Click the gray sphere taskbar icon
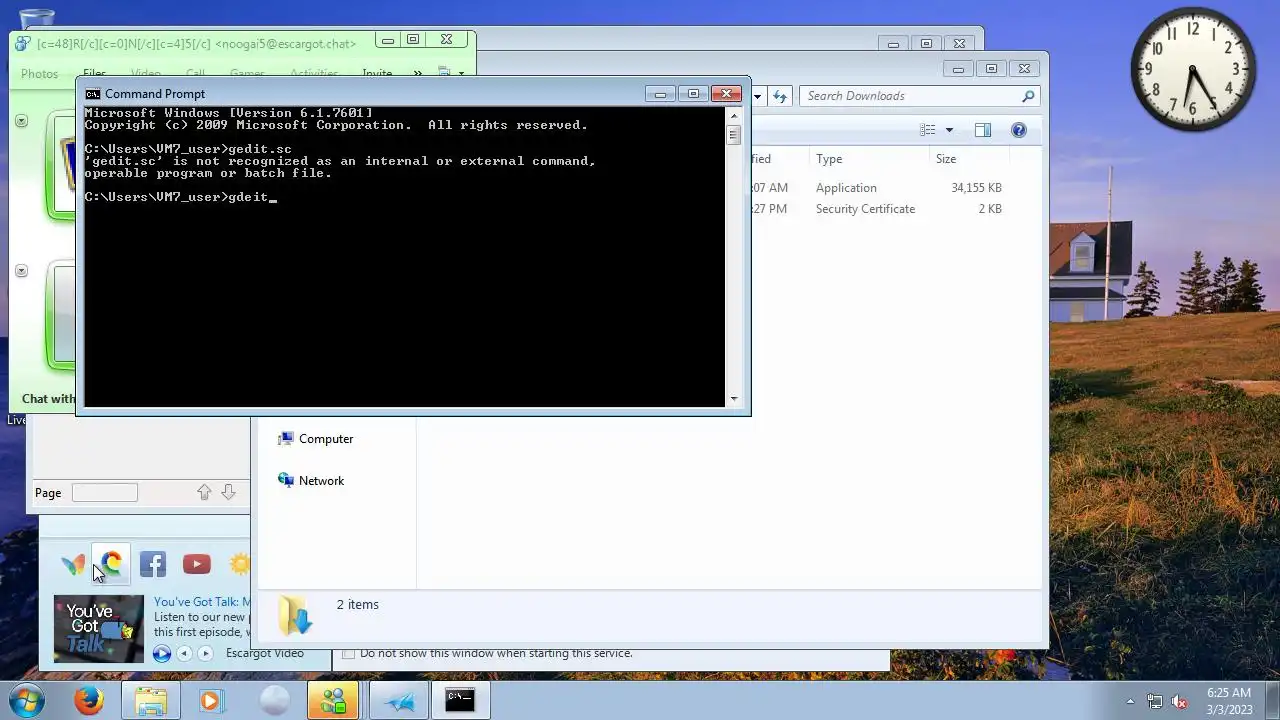Image resolution: width=1280 pixels, height=720 pixels. 274,700
